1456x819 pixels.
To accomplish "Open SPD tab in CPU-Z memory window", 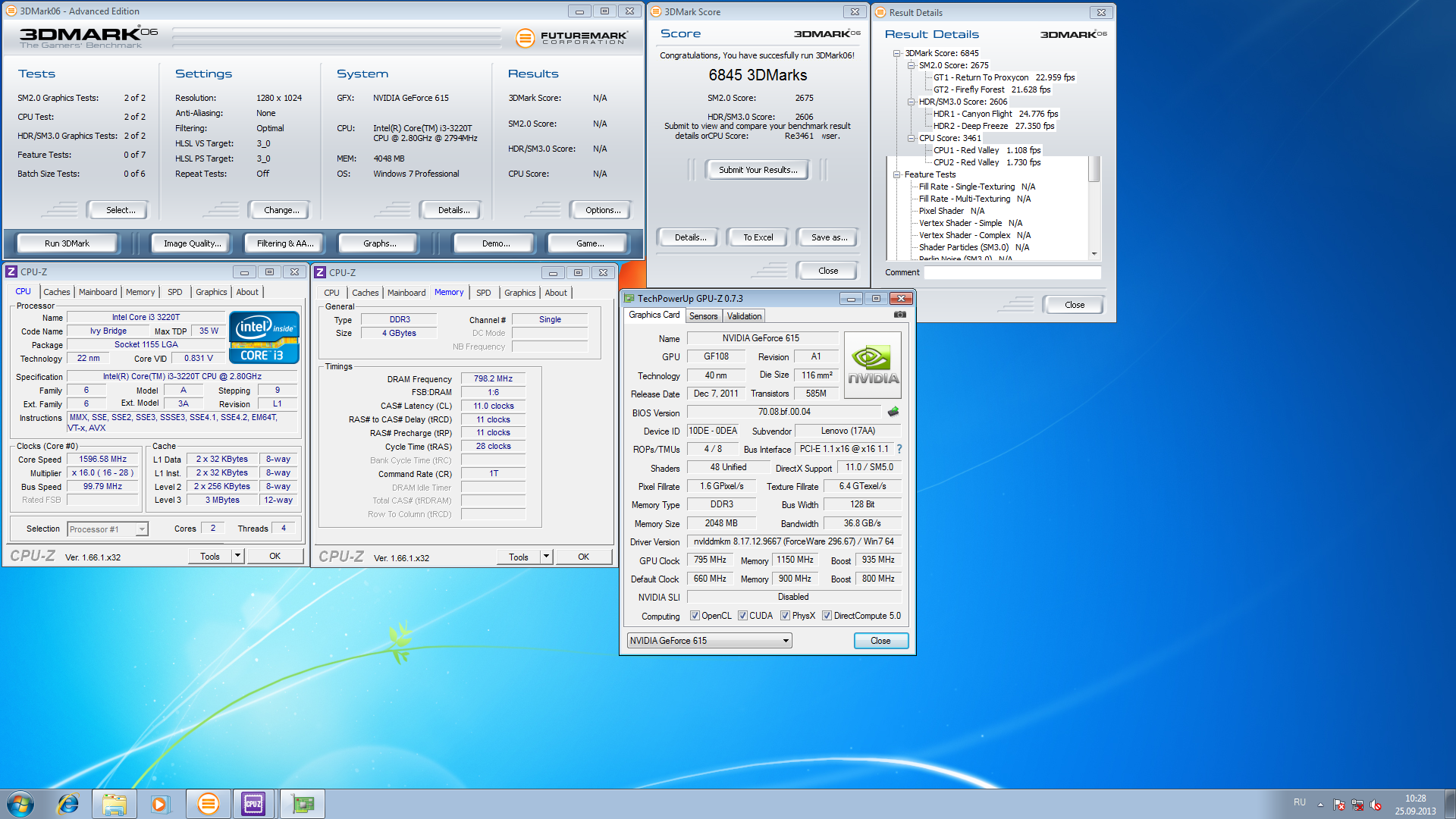I will (483, 293).
